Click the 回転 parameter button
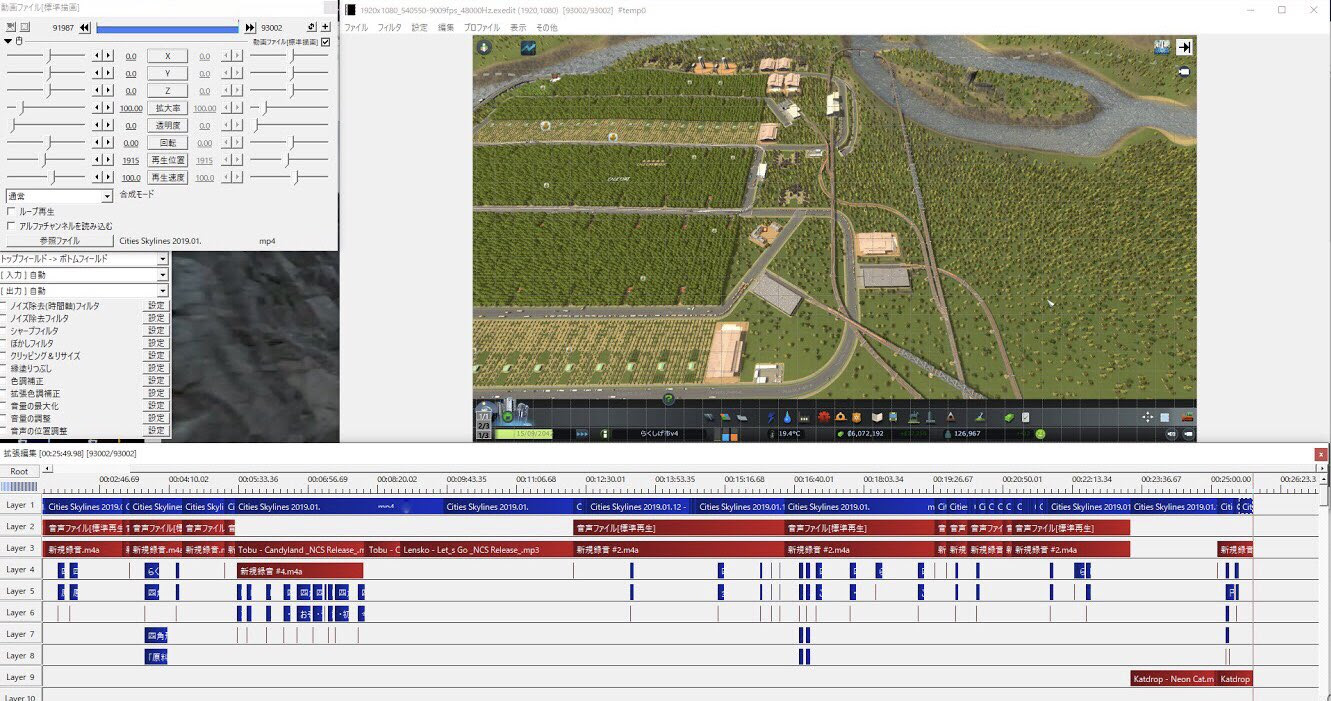The width and height of the screenshot is (1331, 701). point(167,143)
